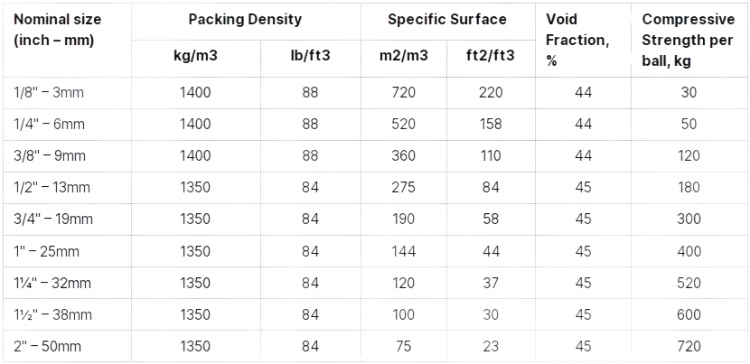This screenshot has height=364, width=750.
Task: Select the 2" – 50mm row label
Action: coord(47,346)
